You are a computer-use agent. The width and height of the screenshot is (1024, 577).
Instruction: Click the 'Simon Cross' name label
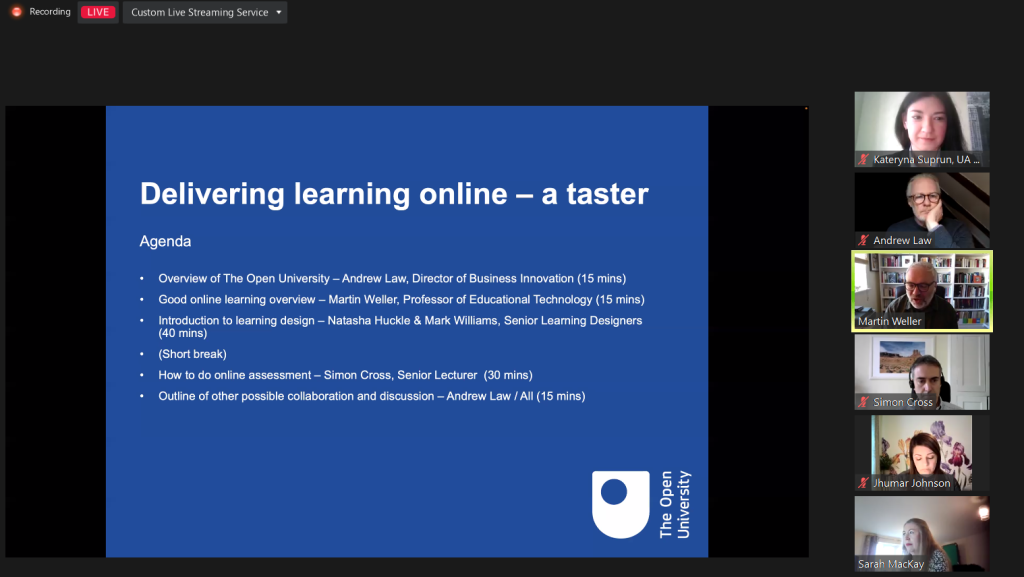pos(903,402)
